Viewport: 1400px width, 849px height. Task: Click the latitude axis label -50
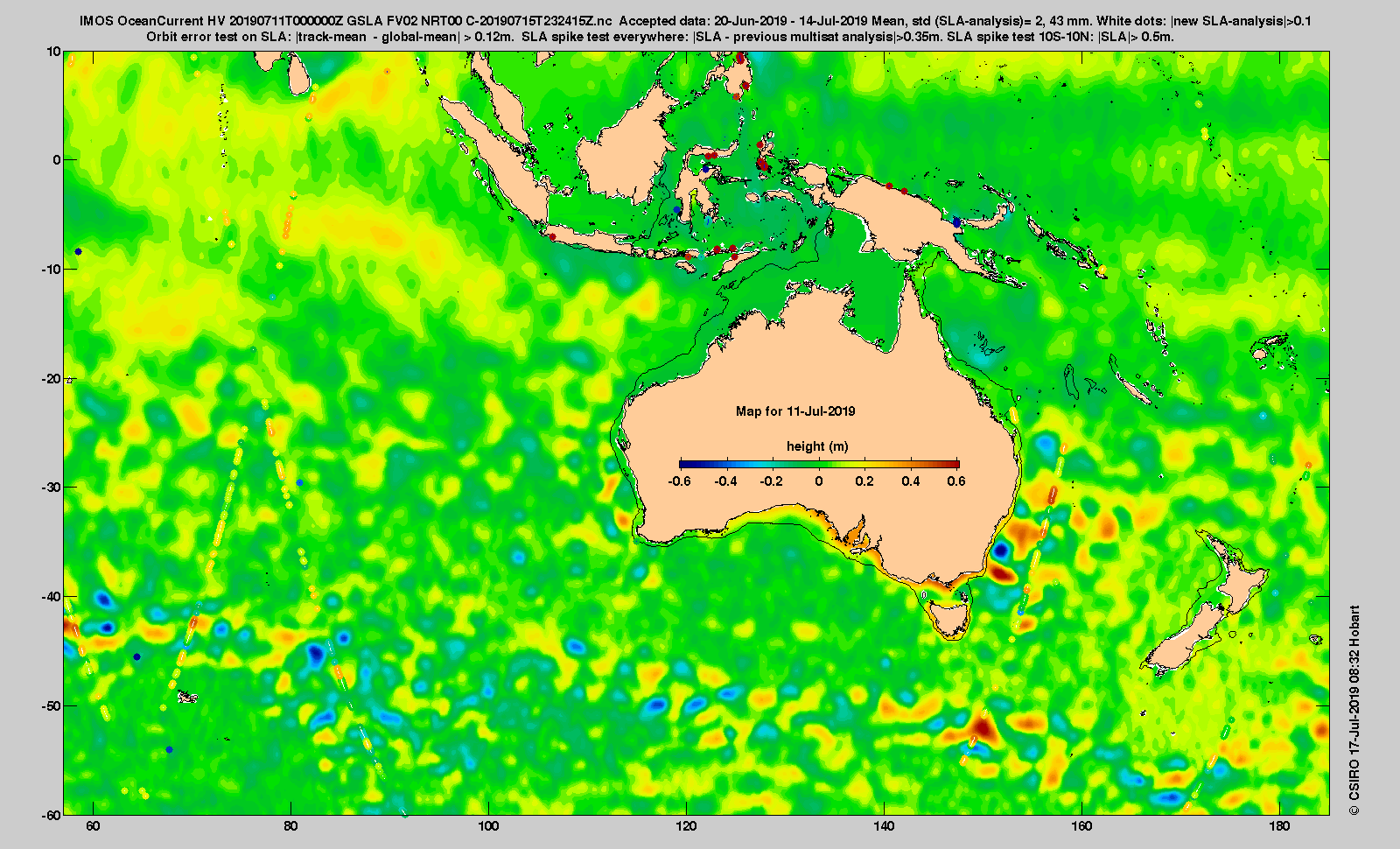52,705
